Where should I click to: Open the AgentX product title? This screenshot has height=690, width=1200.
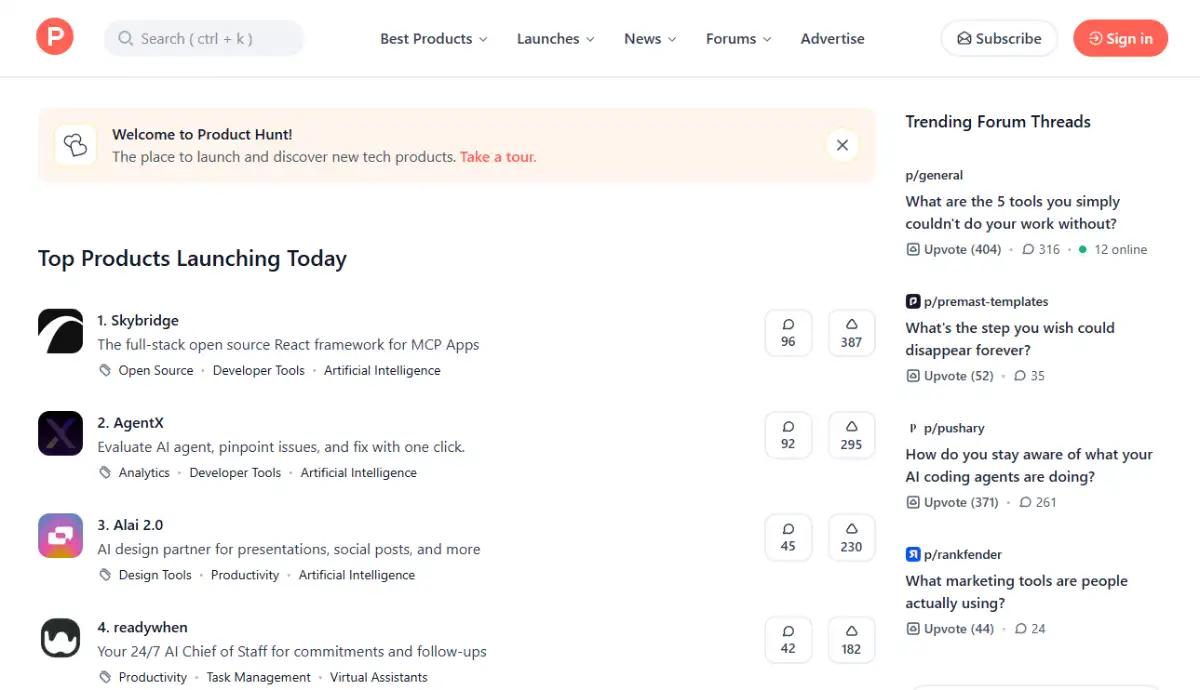point(130,422)
